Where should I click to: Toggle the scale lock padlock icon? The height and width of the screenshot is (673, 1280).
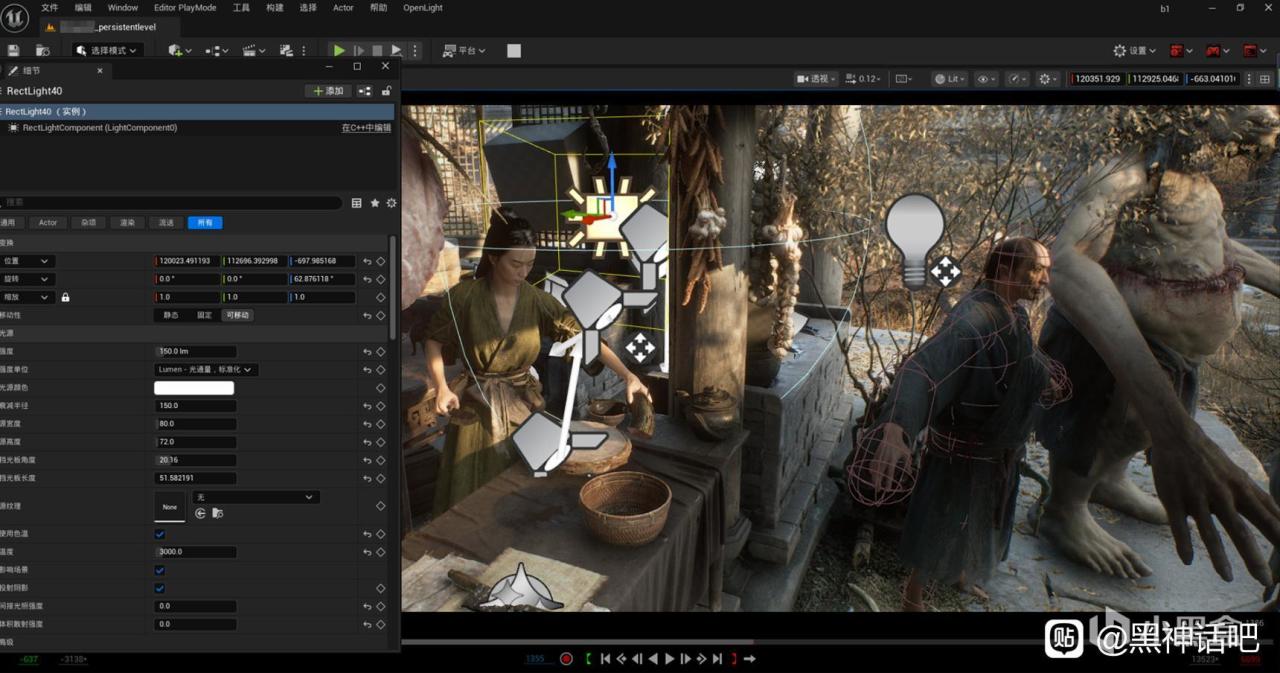pyautogui.click(x=65, y=297)
